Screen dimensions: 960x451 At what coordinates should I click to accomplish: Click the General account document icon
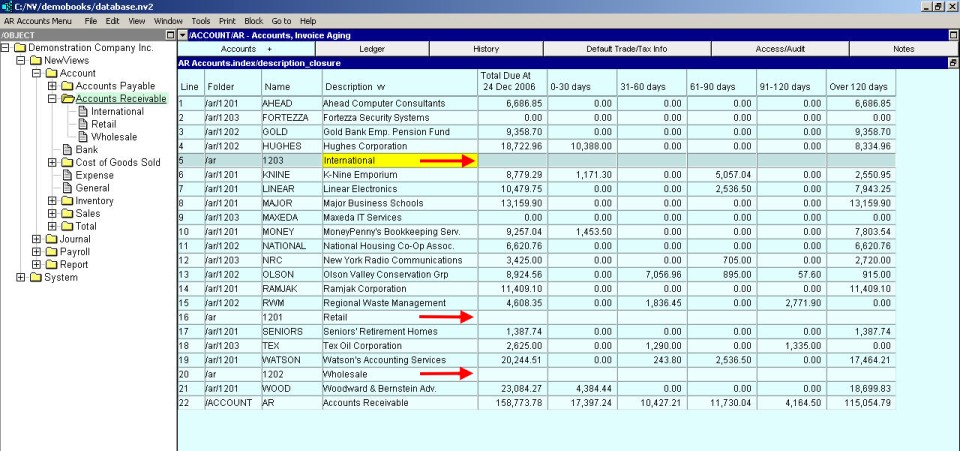coord(66,188)
